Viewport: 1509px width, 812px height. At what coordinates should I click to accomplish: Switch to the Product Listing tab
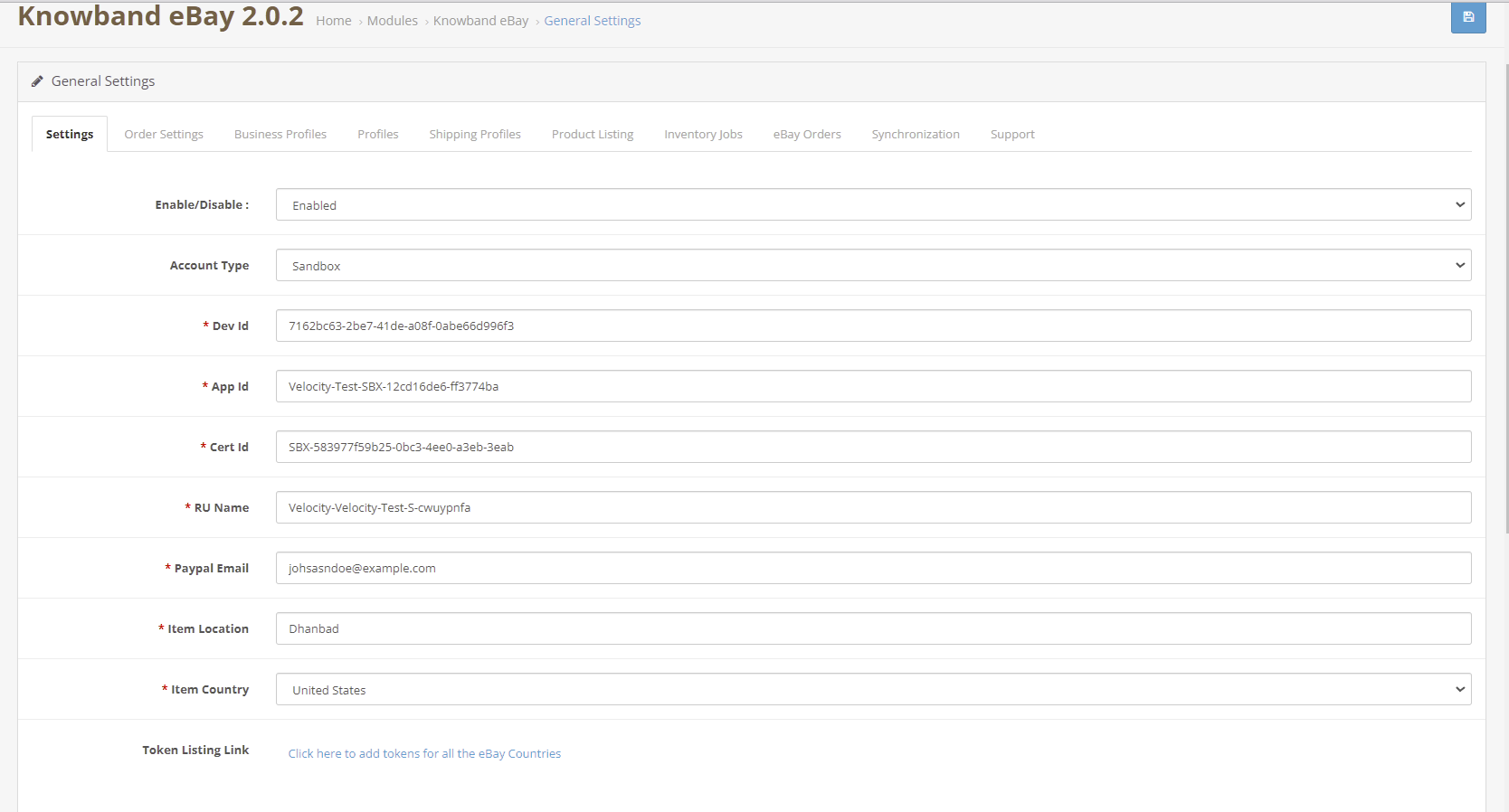point(593,134)
